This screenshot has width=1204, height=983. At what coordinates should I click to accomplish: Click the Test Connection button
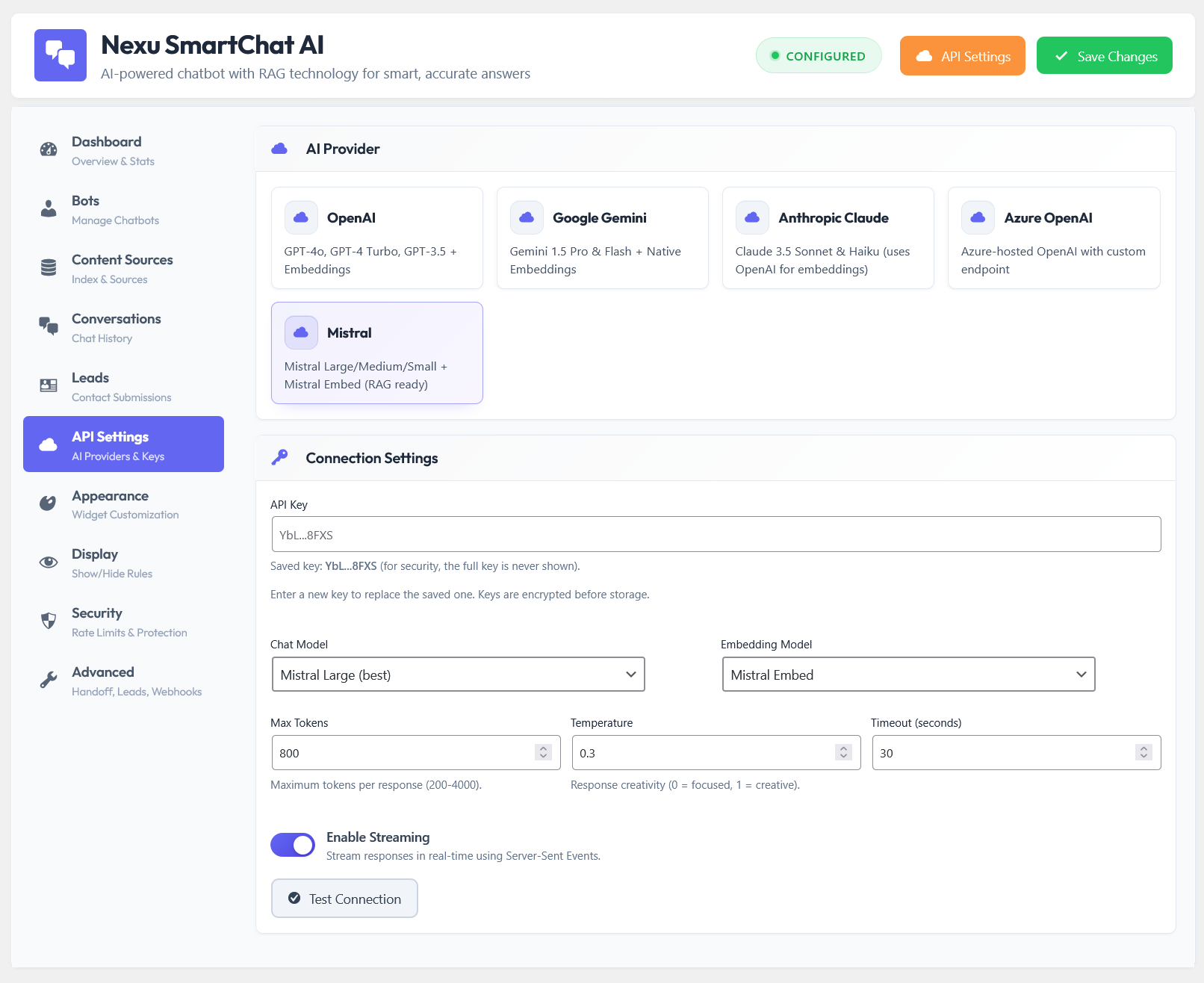point(344,898)
